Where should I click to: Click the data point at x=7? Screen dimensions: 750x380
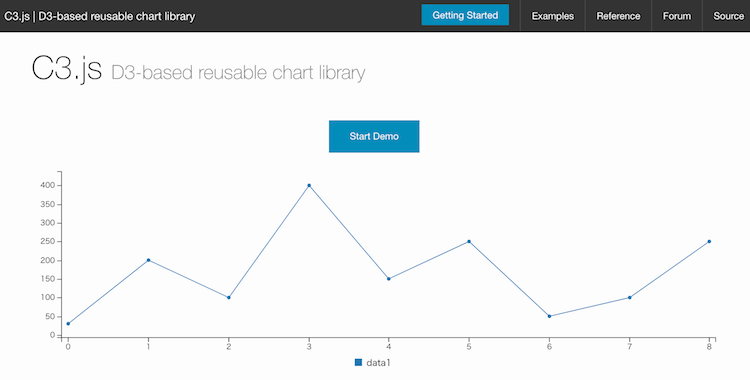click(629, 298)
